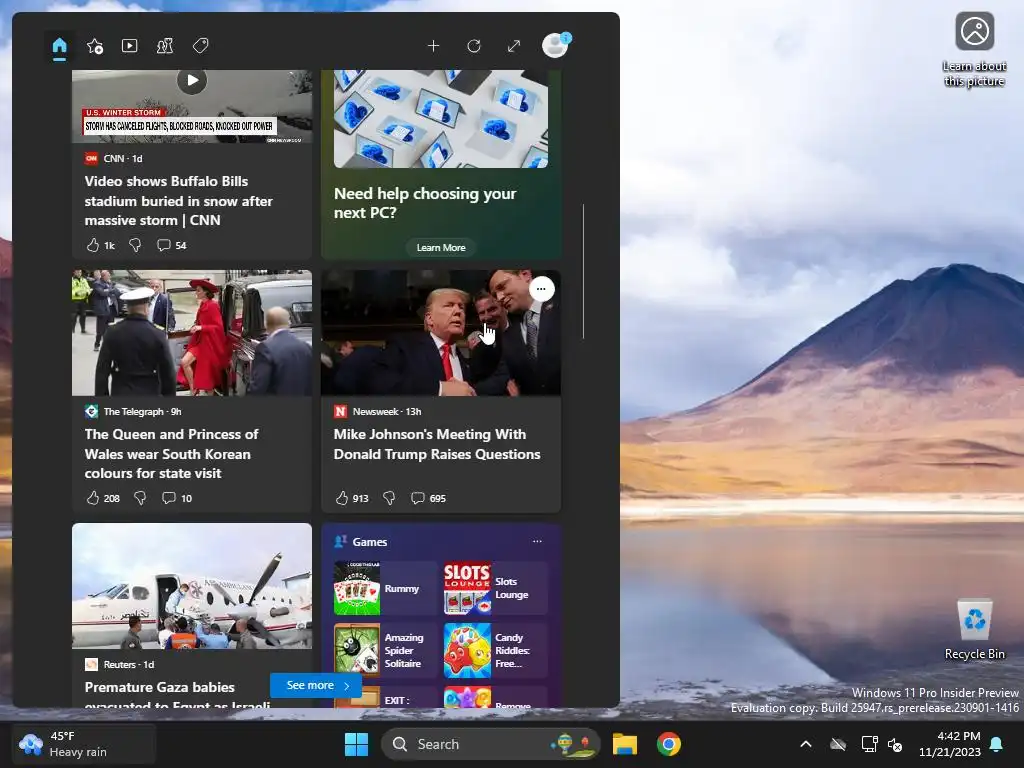Open Games widget more options
This screenshot has width=1024, height=768.
[x=537, y=541]
